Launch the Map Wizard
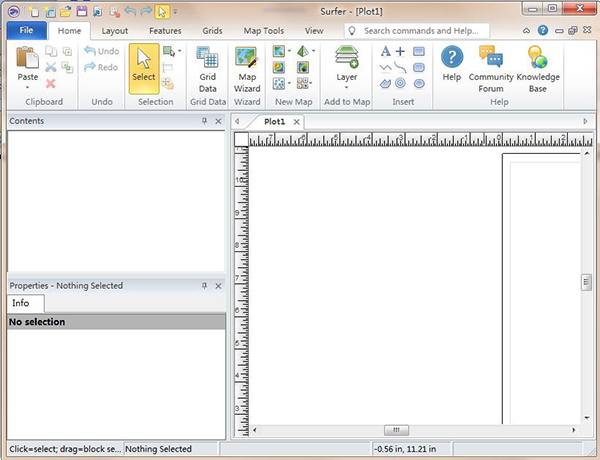This screenshot has height=460, width=600. tap(248, 58)
